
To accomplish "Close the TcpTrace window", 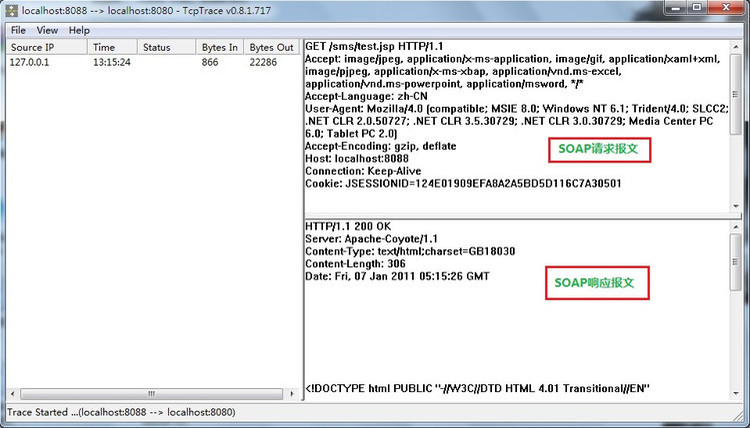I will (726, 8).
